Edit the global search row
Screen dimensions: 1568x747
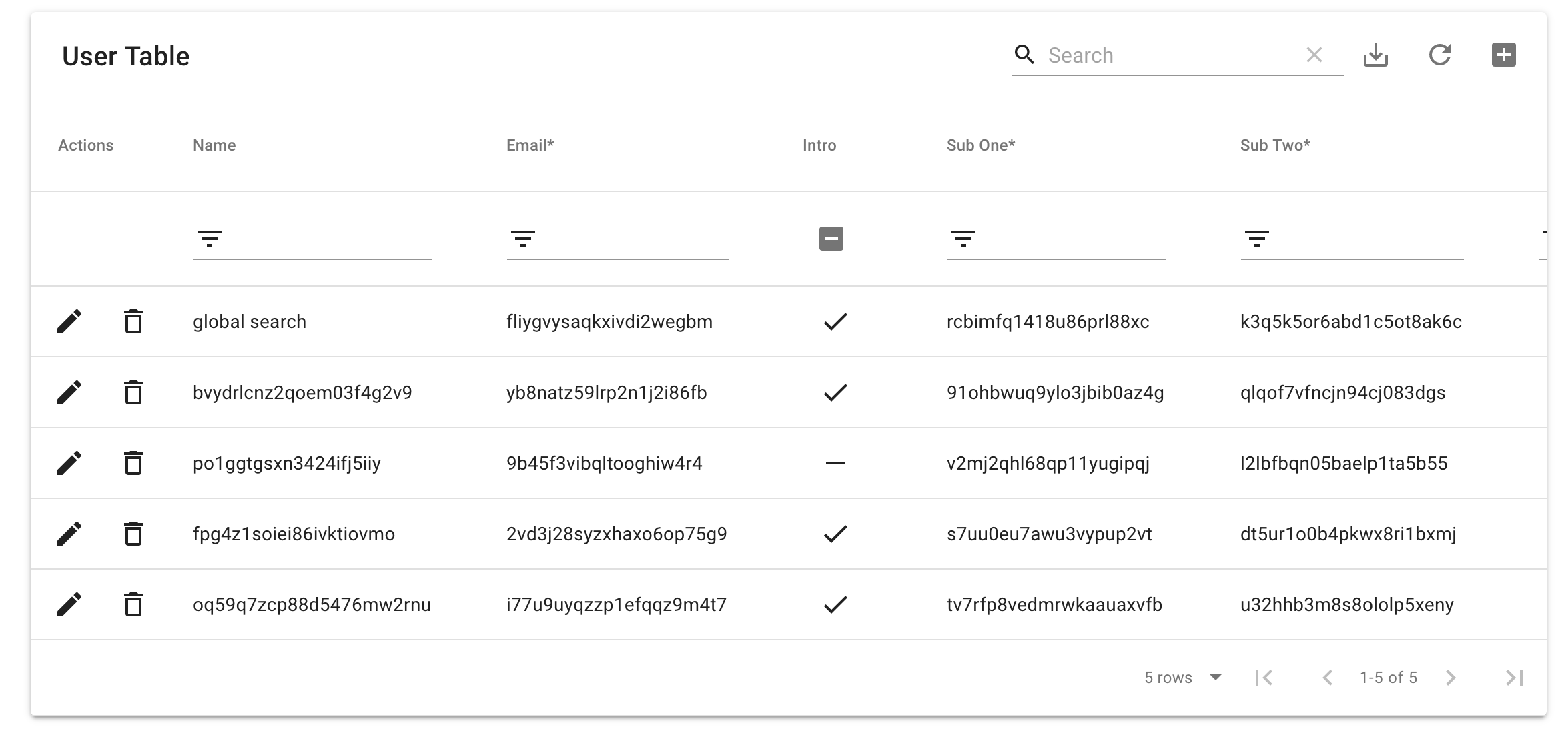pyautogui.click(x=69, y=322)
